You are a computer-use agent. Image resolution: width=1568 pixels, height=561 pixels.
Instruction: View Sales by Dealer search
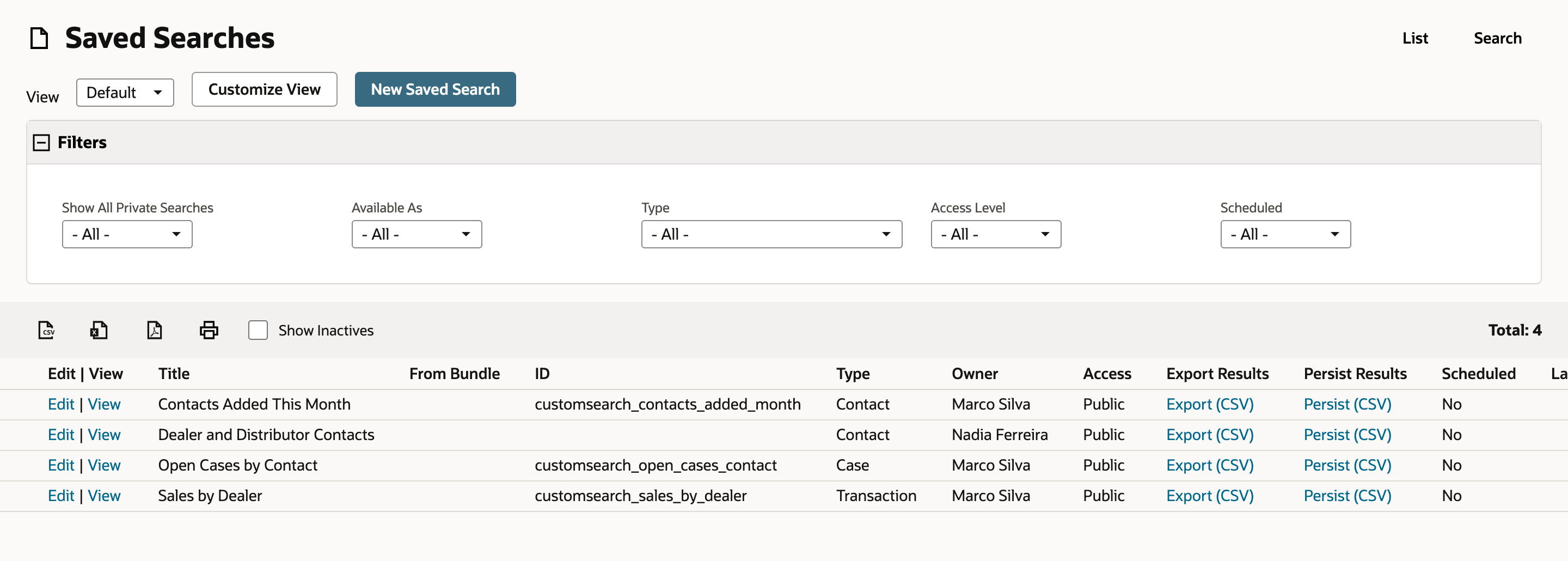104,496
